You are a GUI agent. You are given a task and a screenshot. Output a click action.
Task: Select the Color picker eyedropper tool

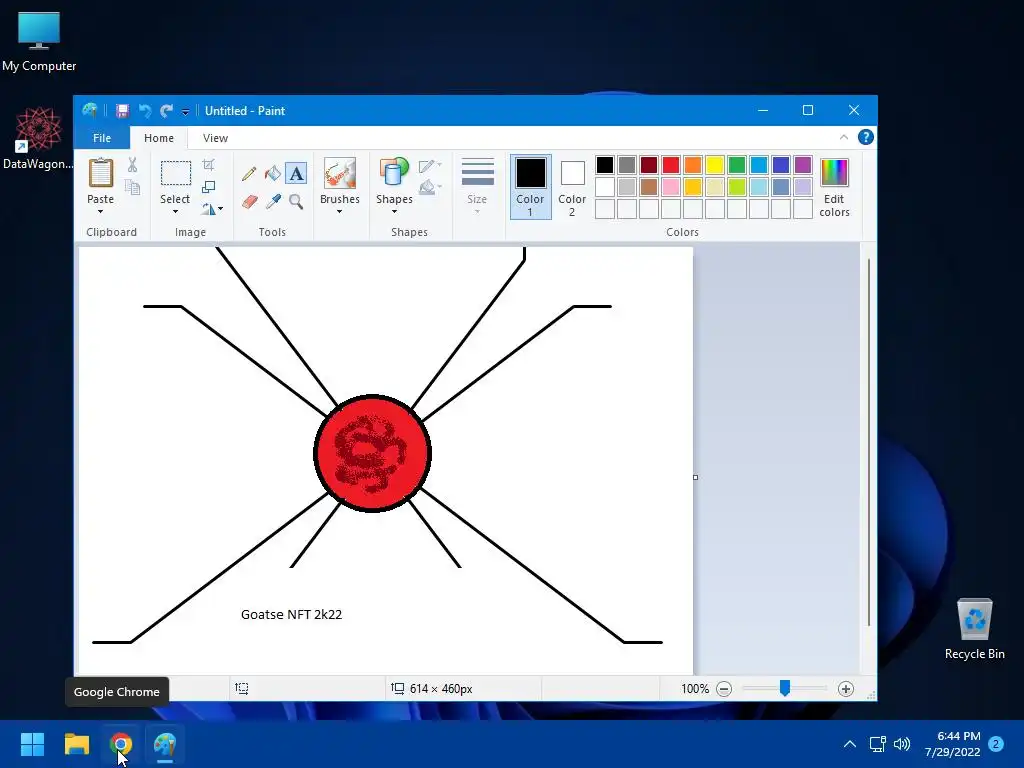(273, 201)
